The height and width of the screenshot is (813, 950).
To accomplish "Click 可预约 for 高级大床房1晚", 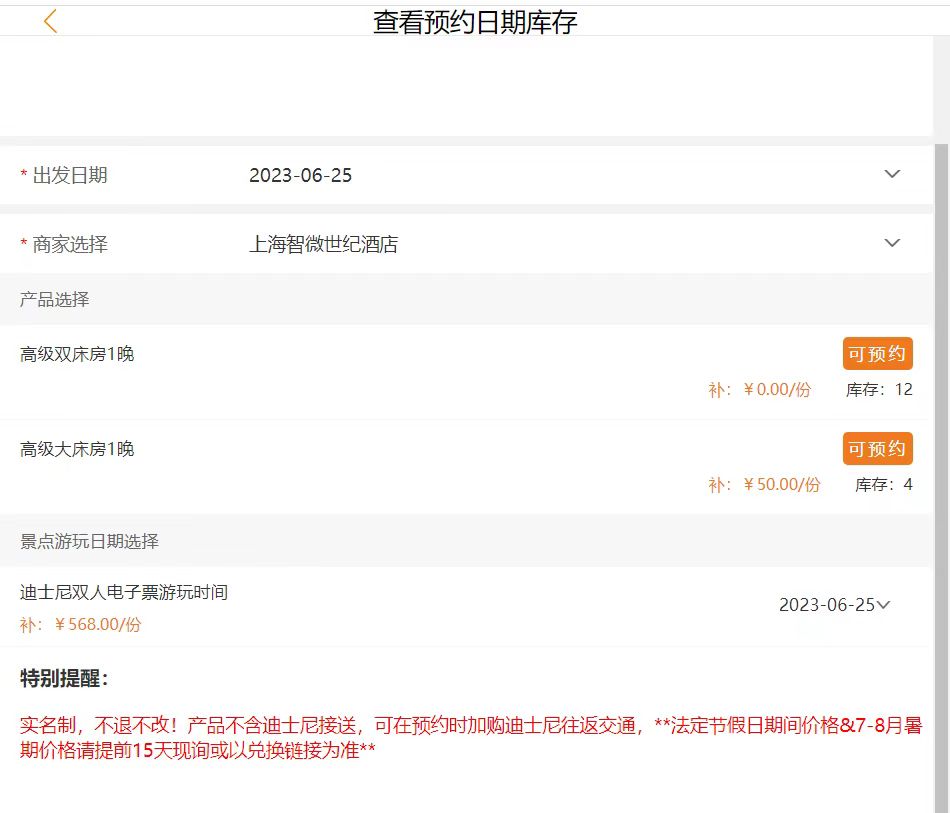I will tap(877, 449).
